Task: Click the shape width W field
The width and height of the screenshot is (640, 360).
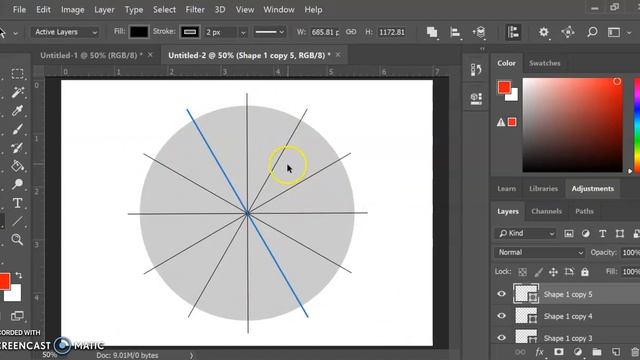Action: point(325,32)
